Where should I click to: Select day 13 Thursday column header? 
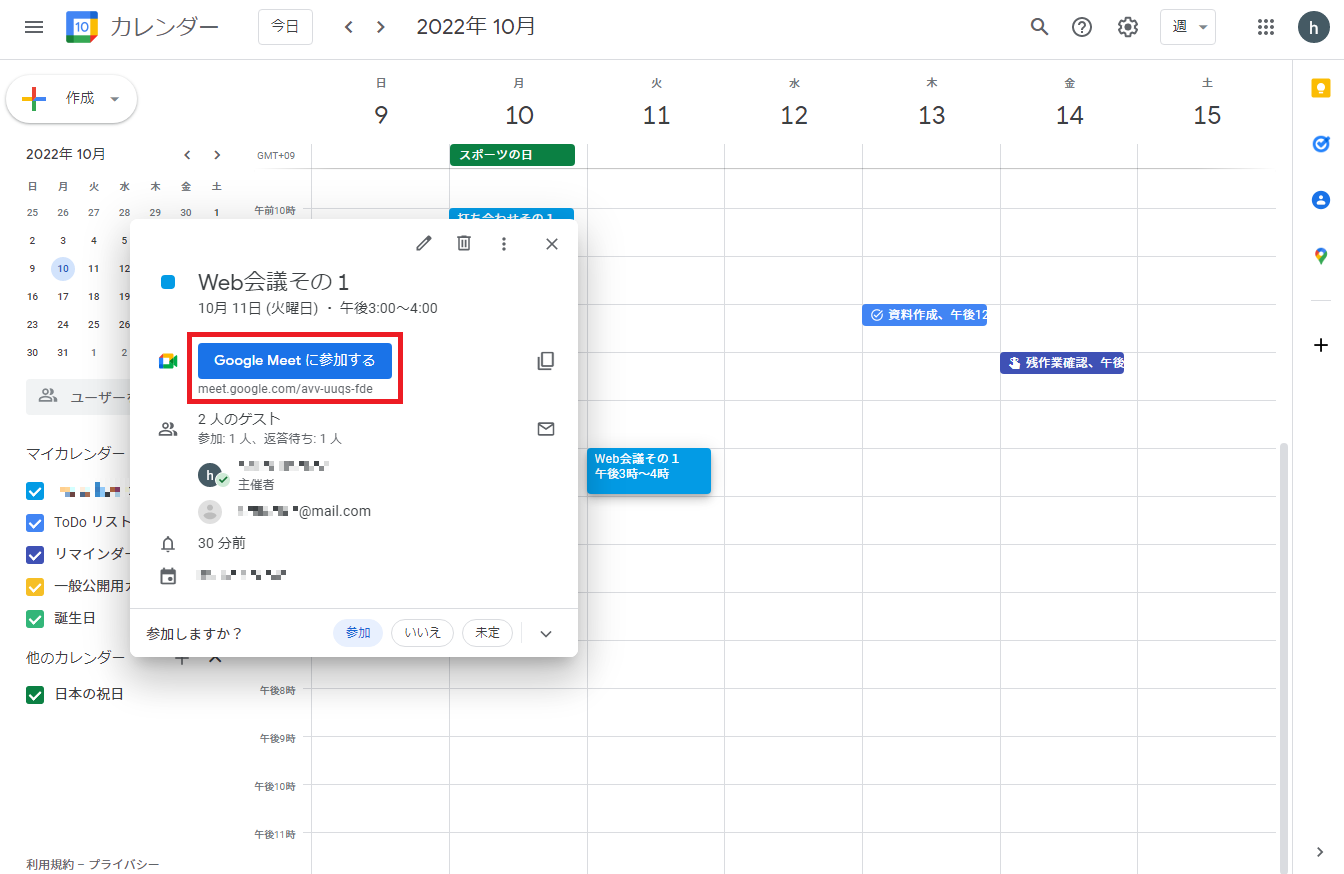932,115
